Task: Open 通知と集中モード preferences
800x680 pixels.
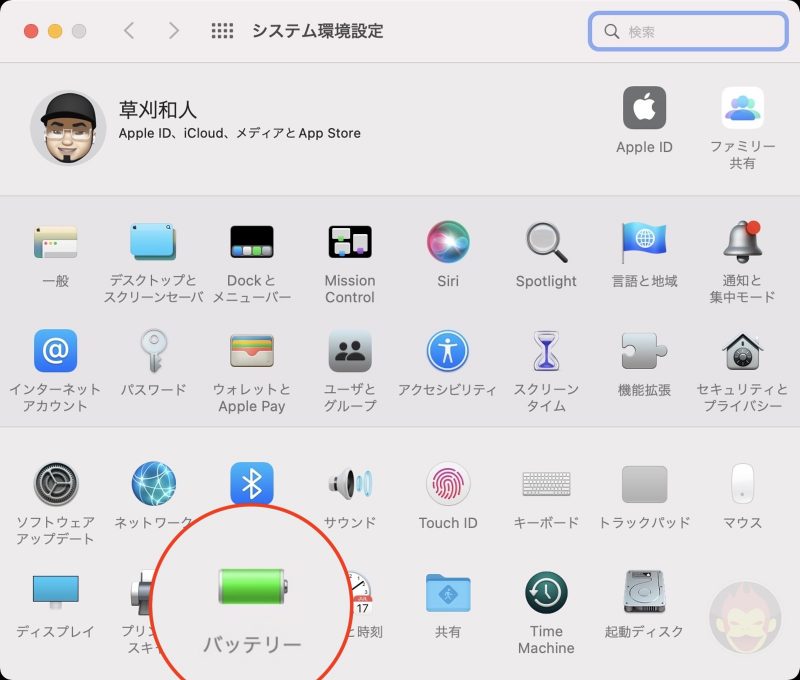Action: click(742, 243)
